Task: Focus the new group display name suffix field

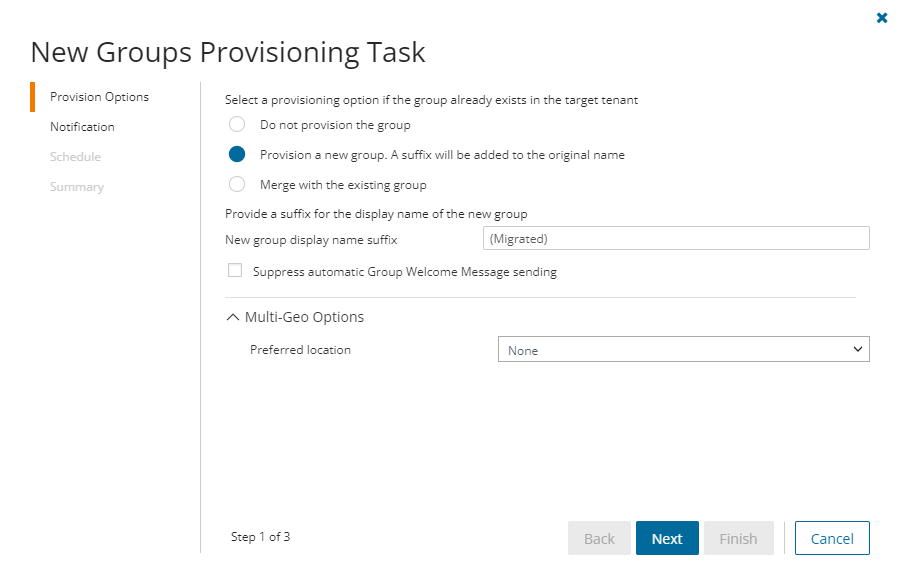Action: pyautogui.click(x=675, y=238)
